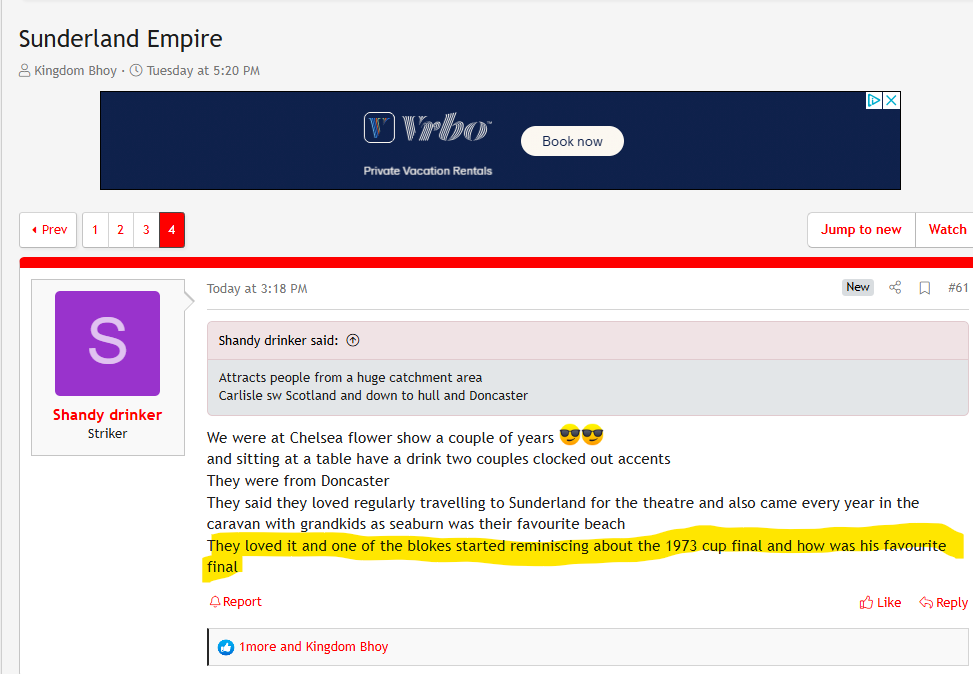Click the New badge on post
Screen dimensions: 973x674
tap(858, 287)
